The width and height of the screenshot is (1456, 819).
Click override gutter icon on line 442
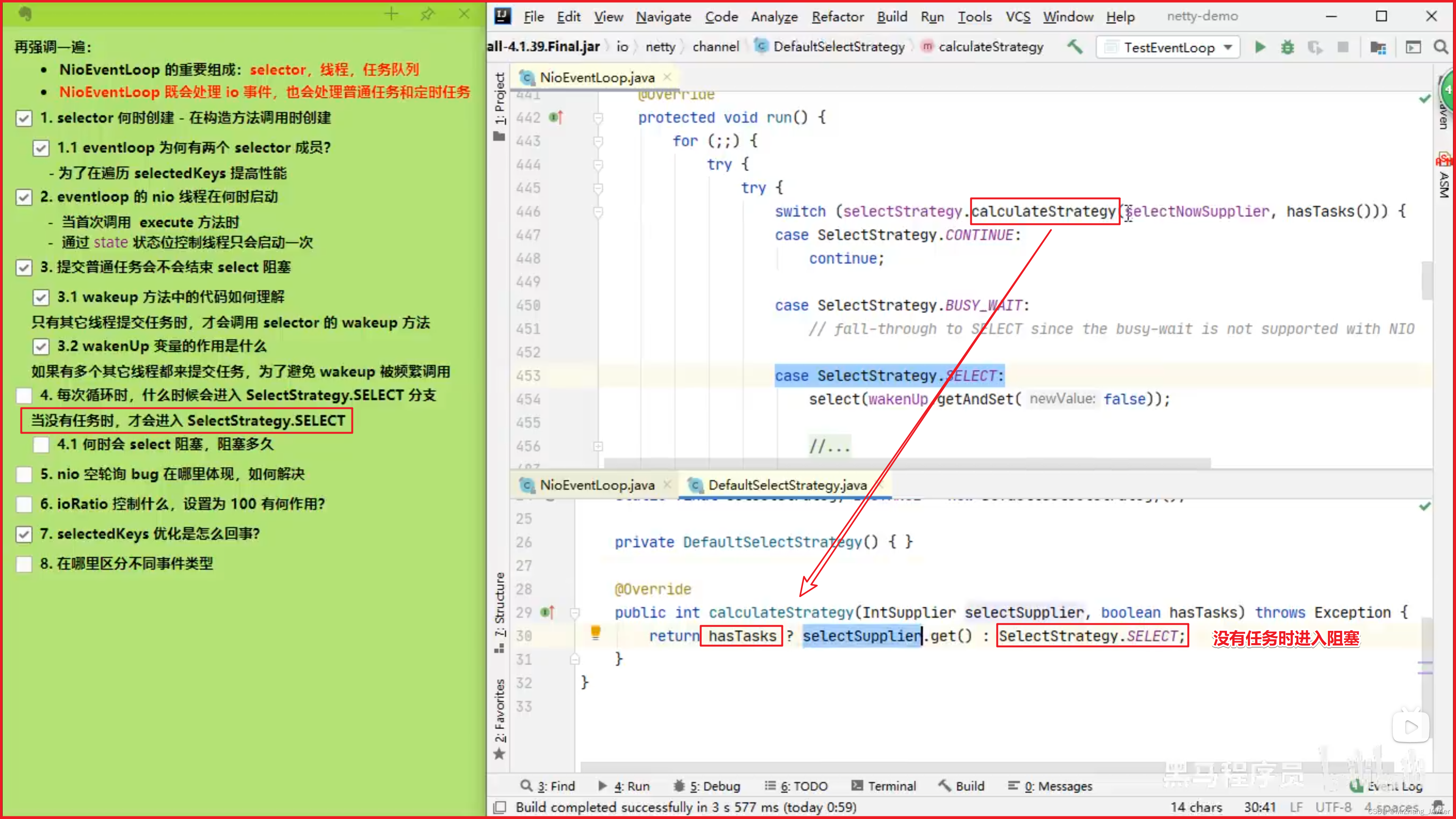556,118
